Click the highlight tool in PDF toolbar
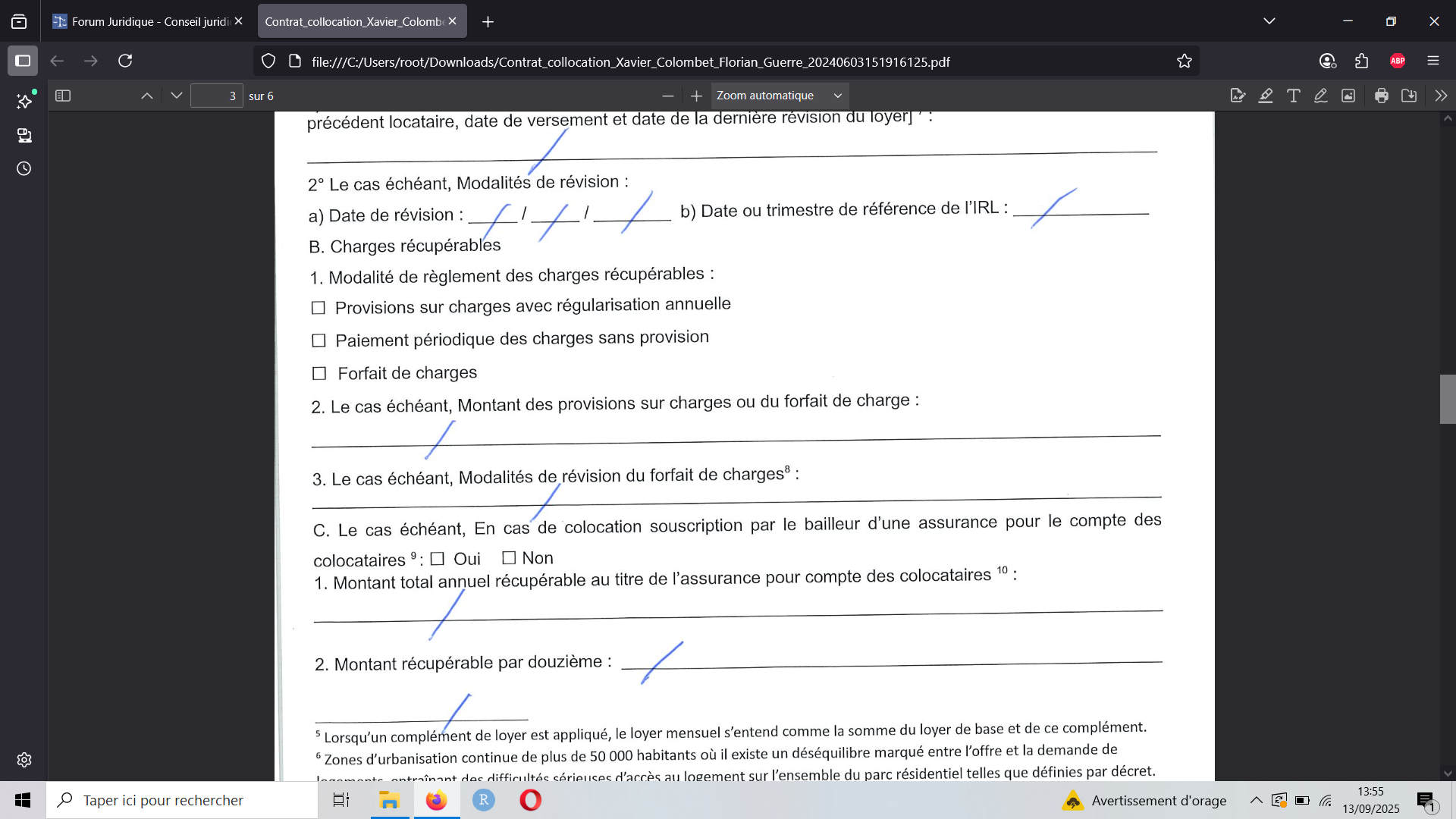1456x819 pixels. [x=1266, y=96]
